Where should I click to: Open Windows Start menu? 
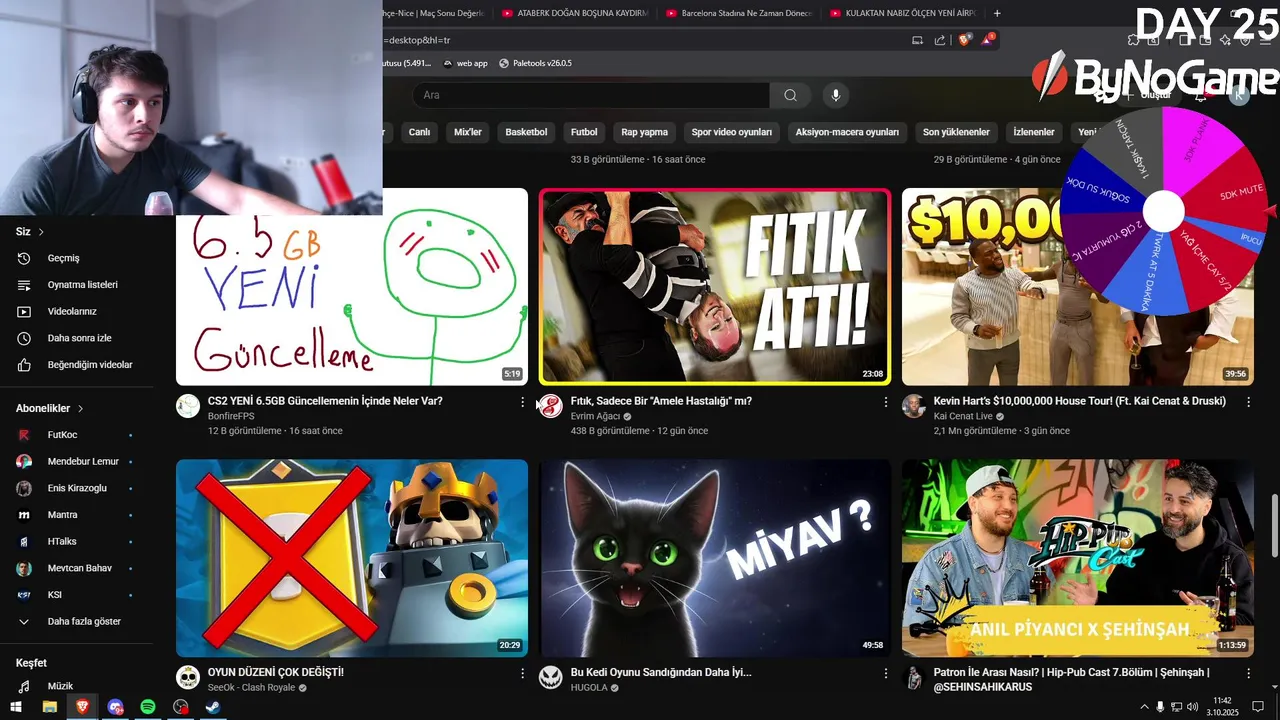click(x=16, y=707)
